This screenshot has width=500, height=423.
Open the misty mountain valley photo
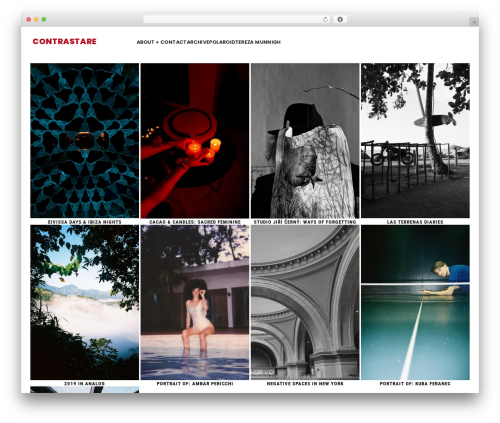pyautogui.click(x=85, y=302)
